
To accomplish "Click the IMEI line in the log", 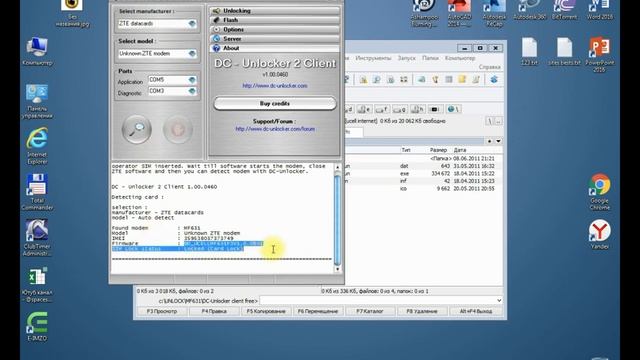I will coord(173,238).
